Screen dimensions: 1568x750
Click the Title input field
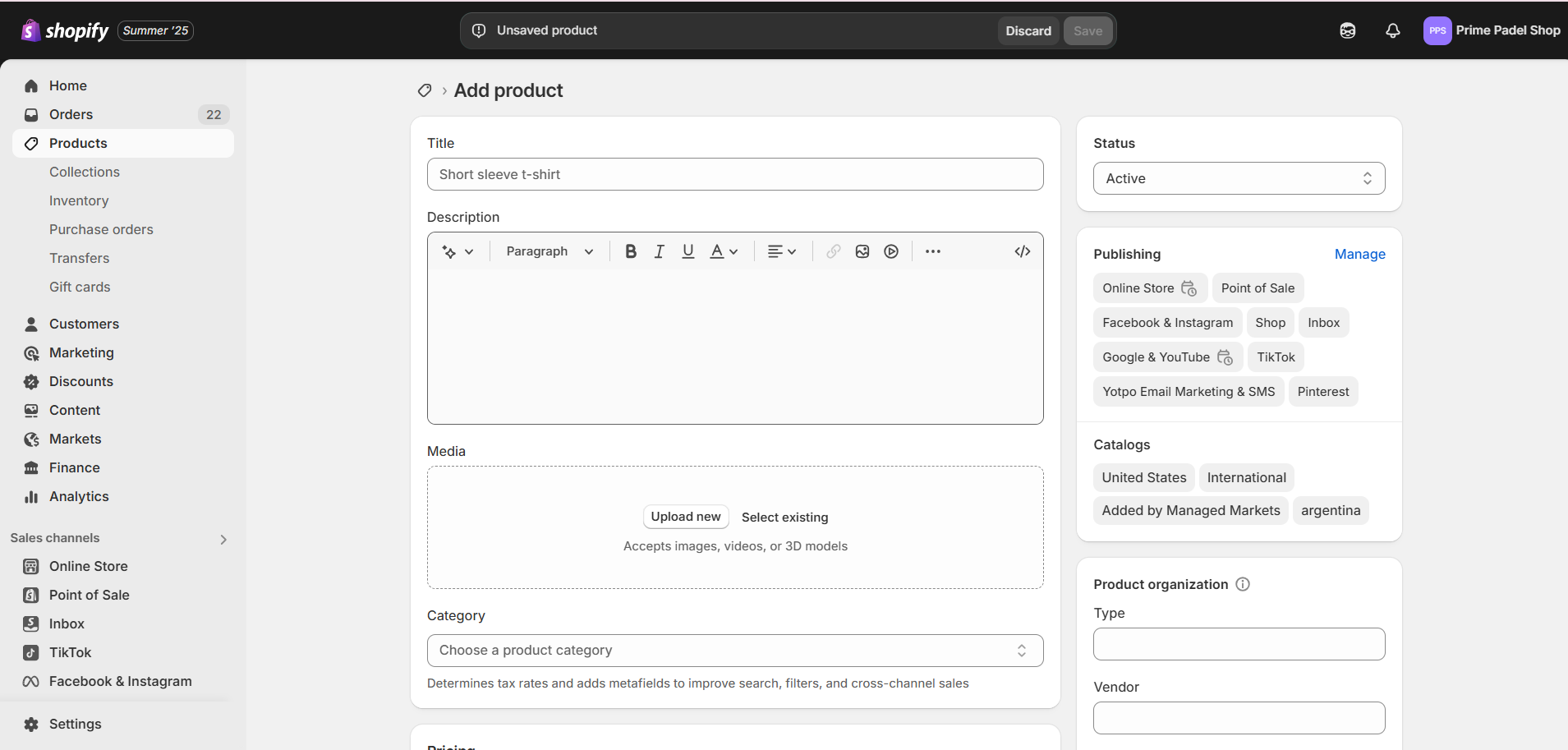point(734,174)
